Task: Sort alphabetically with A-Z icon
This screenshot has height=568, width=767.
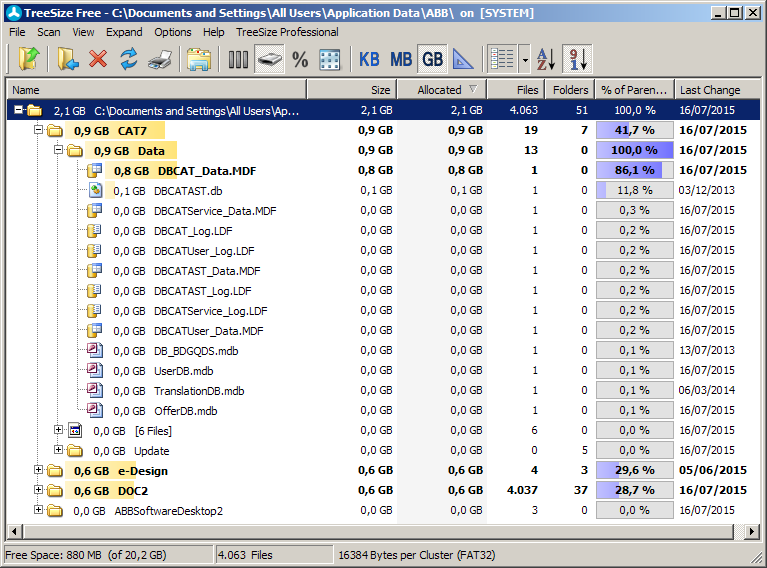Action: [x=546, y=60]
